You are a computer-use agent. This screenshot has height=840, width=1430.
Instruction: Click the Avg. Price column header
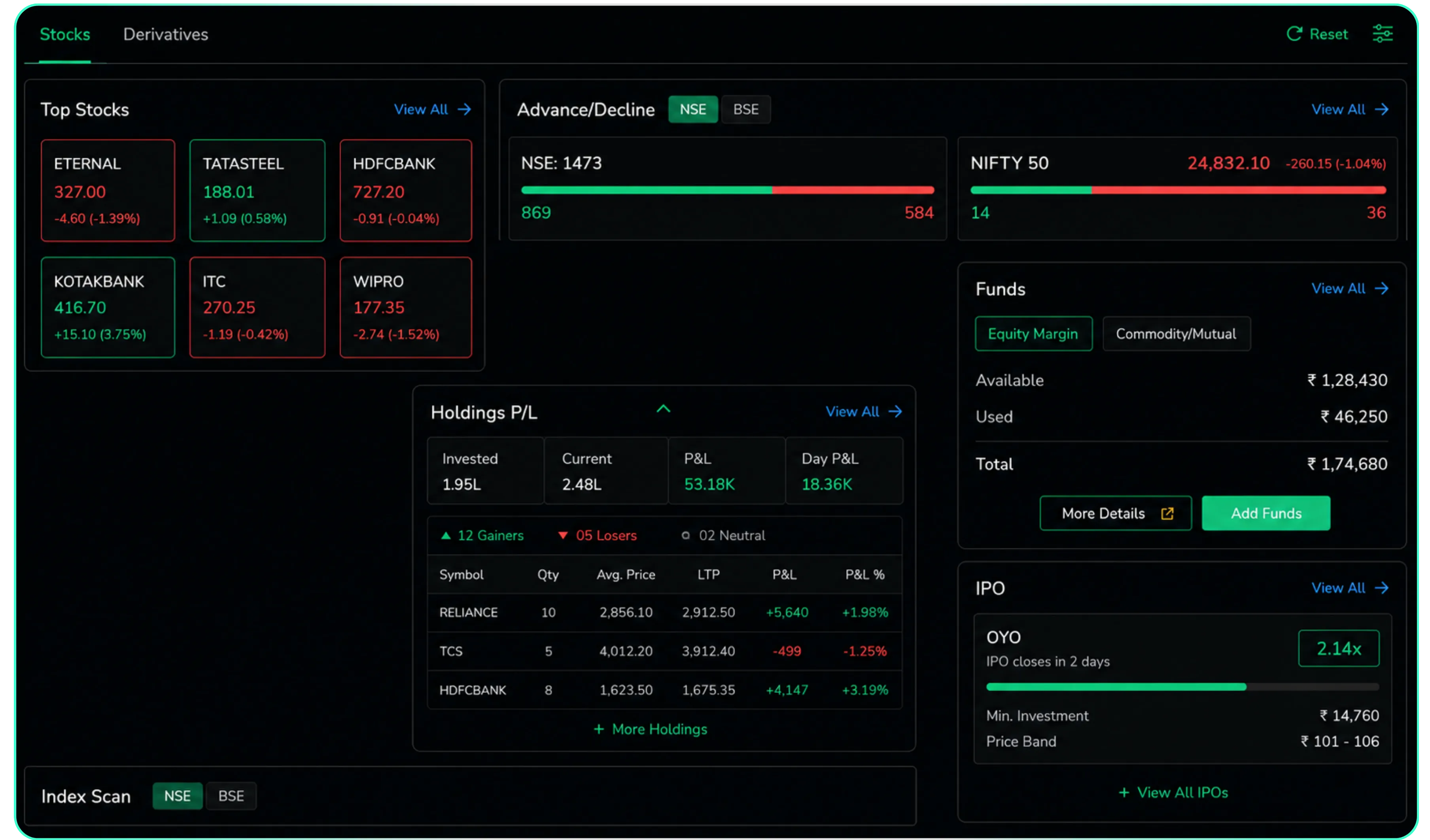(x=625, y=574)
